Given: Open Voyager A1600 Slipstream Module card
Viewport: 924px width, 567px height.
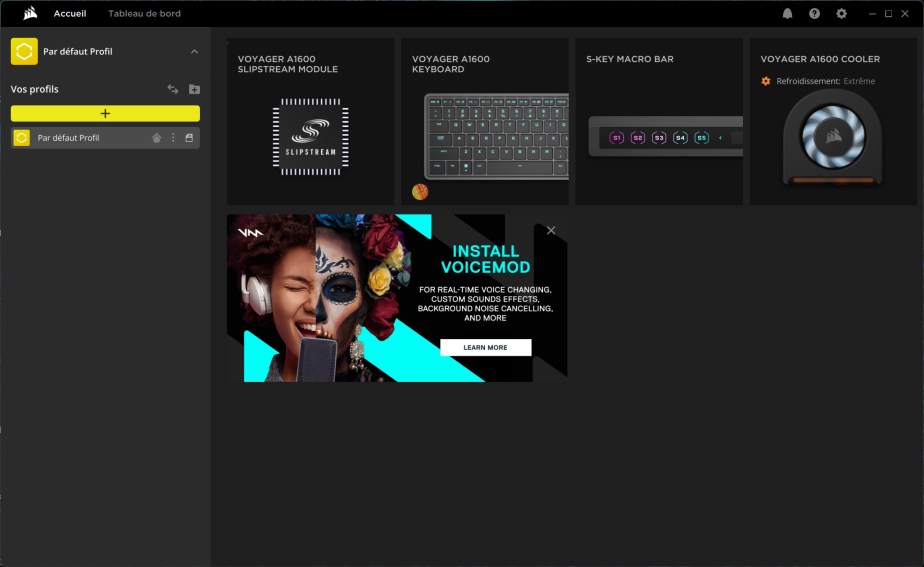Looking at the screenshot, I should (x=311, y=122).
